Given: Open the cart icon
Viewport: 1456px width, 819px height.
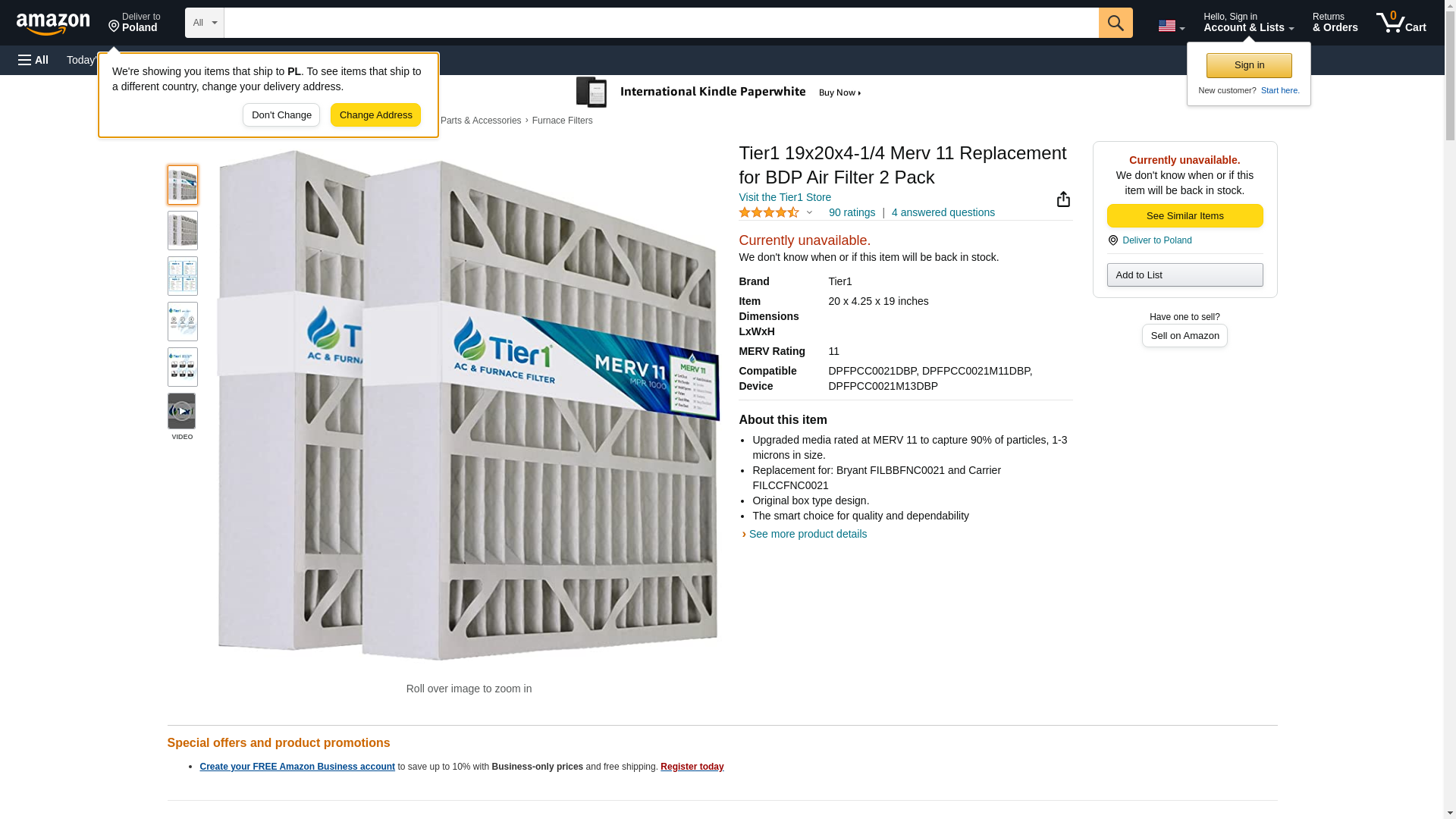Looking at the screenshot, I should click(1401, 23).
